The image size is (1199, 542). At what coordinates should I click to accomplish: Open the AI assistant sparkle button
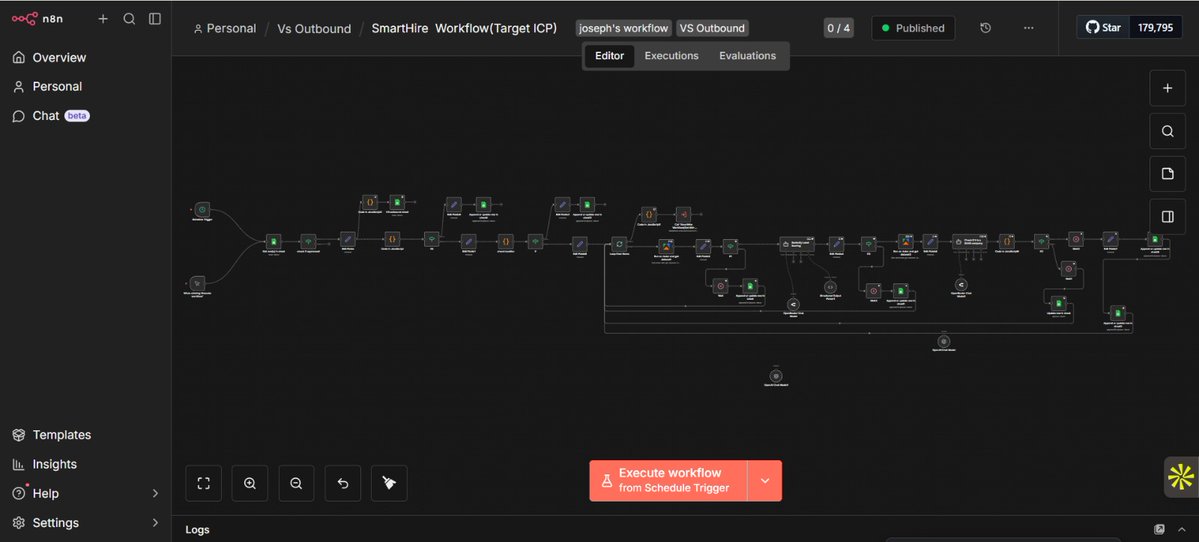[x=1181, y=477]
